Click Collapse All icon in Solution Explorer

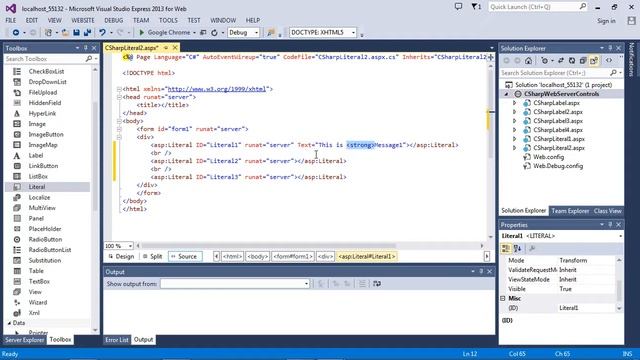[583, 60]
